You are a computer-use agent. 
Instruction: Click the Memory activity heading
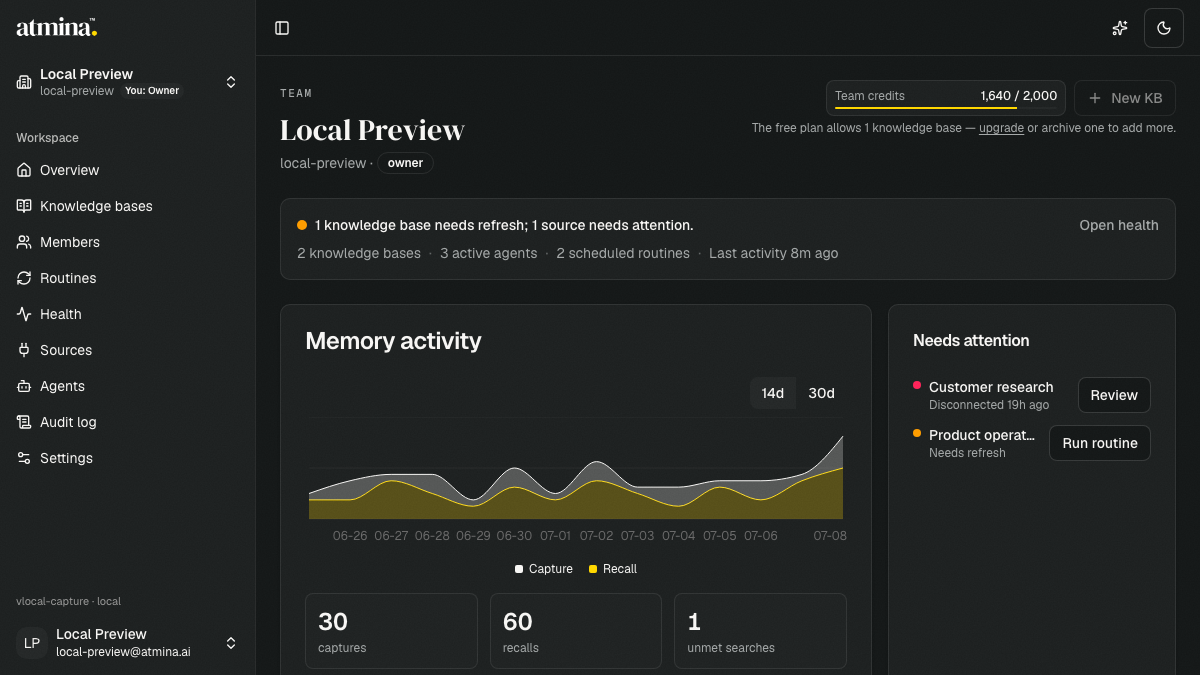[x=393, y=341]
